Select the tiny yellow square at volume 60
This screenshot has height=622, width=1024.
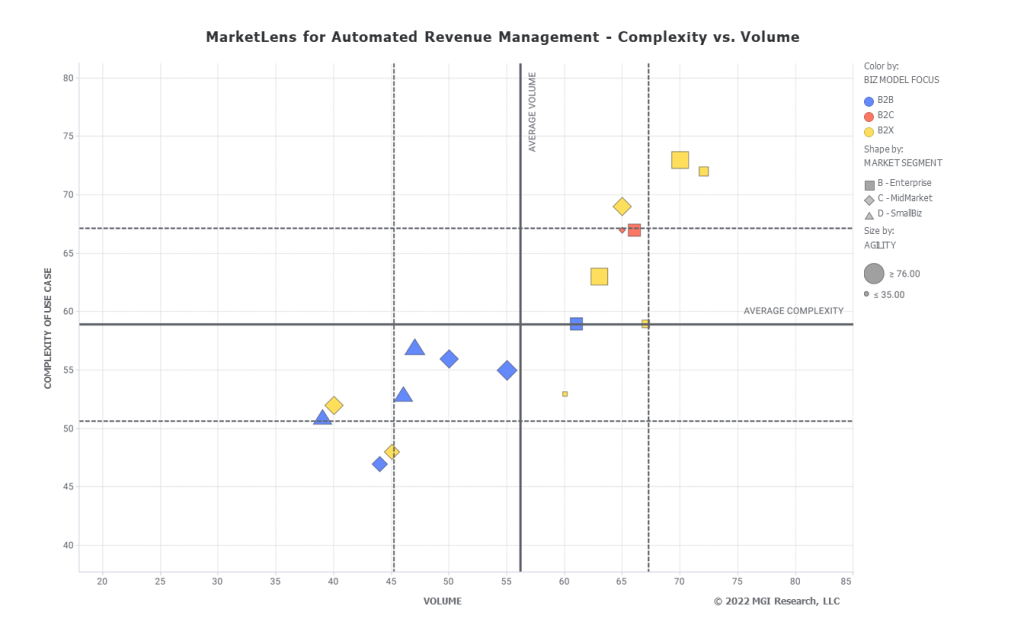pos(565,394)
